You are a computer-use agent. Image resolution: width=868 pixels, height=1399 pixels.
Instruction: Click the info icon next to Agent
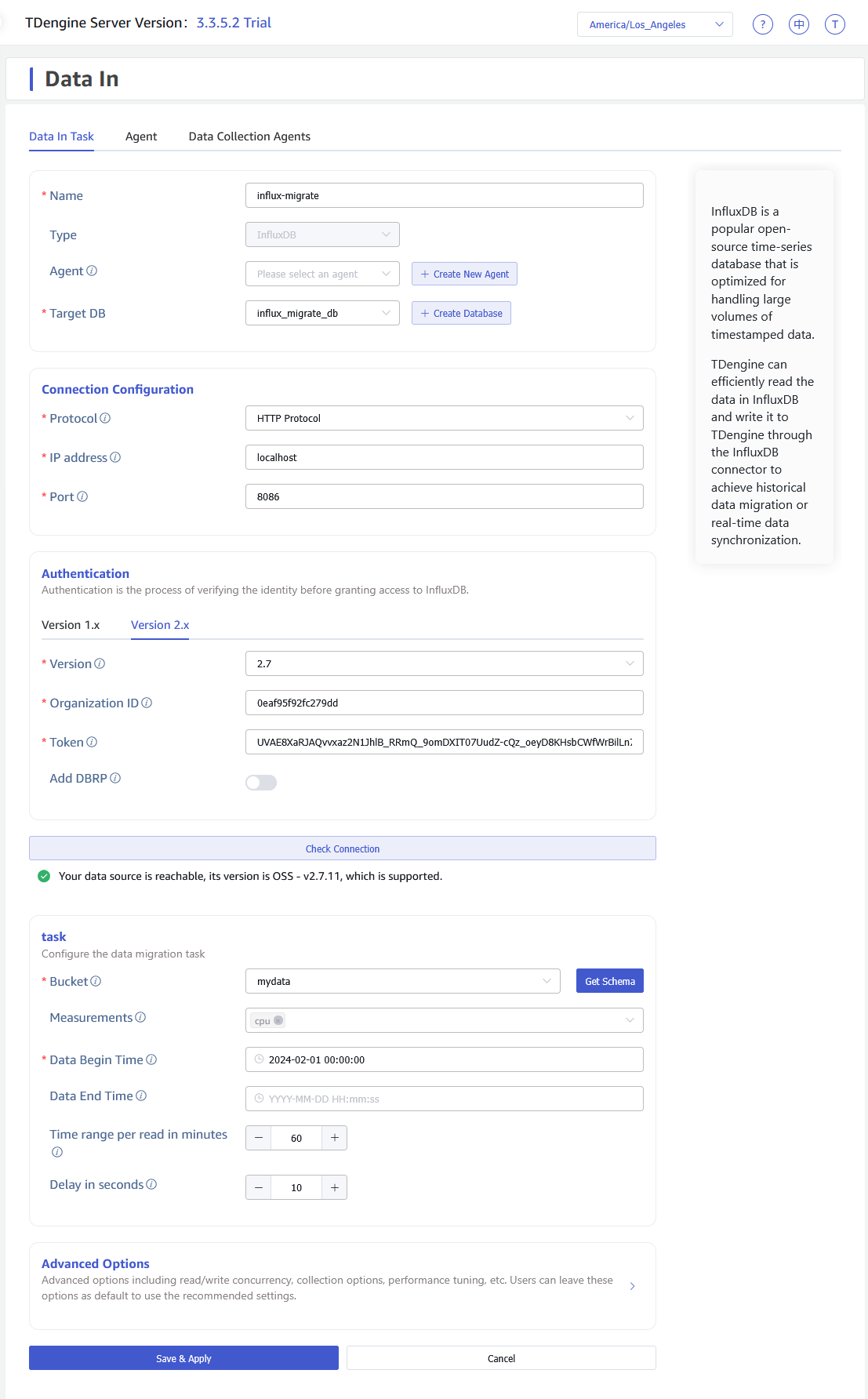pos(92,271)
